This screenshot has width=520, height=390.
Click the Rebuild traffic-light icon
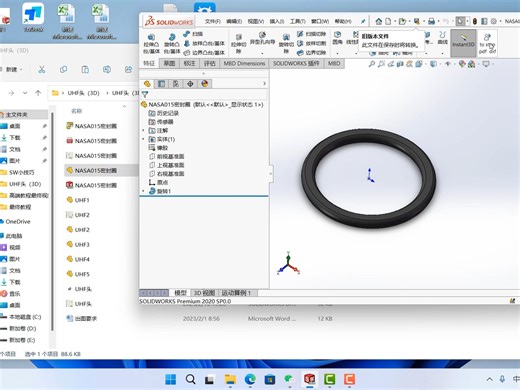tap(475, 21)
